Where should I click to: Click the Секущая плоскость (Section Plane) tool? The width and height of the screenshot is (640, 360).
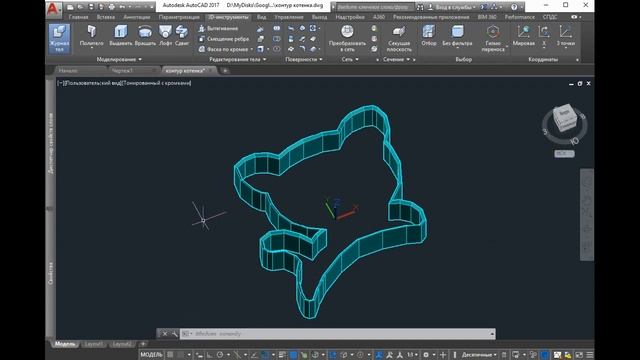click(x=399, y=39)
